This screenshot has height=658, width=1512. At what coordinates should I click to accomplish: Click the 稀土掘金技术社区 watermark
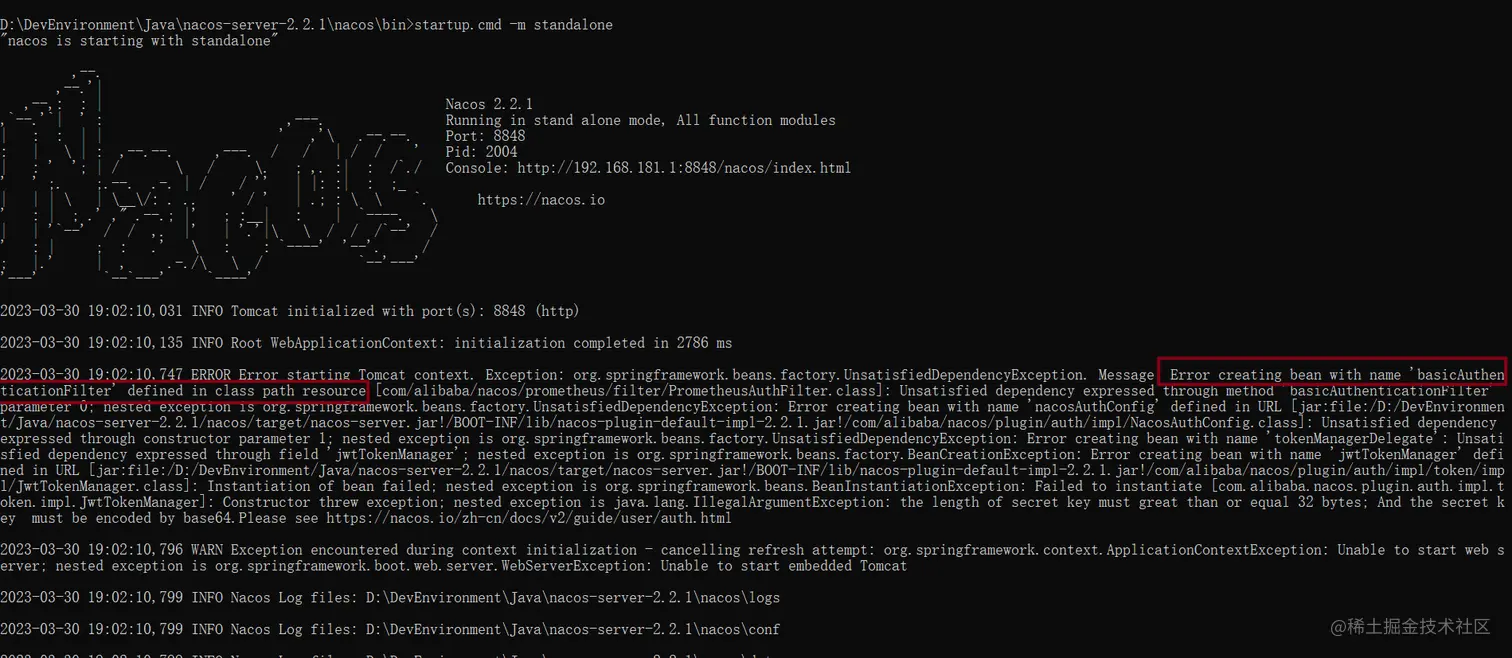[1410, 627]
